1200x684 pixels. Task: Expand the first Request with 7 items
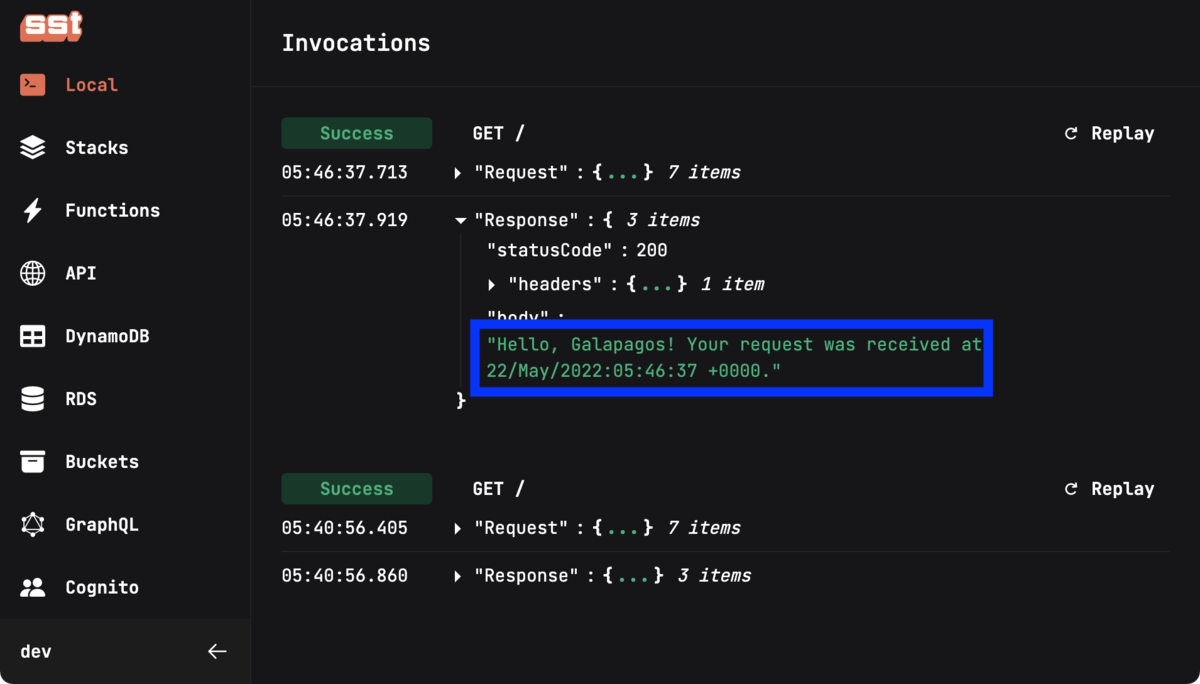tap(457, 172)
